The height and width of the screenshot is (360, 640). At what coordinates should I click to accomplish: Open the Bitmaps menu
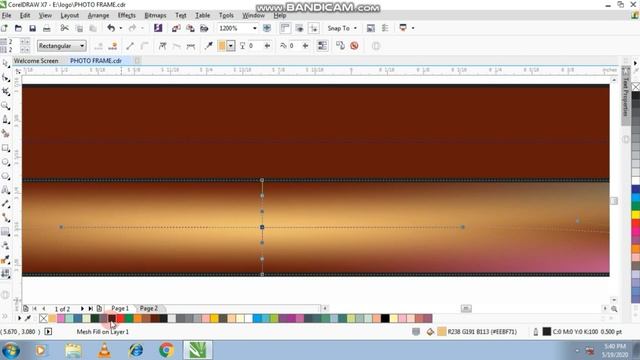(155, 16)
